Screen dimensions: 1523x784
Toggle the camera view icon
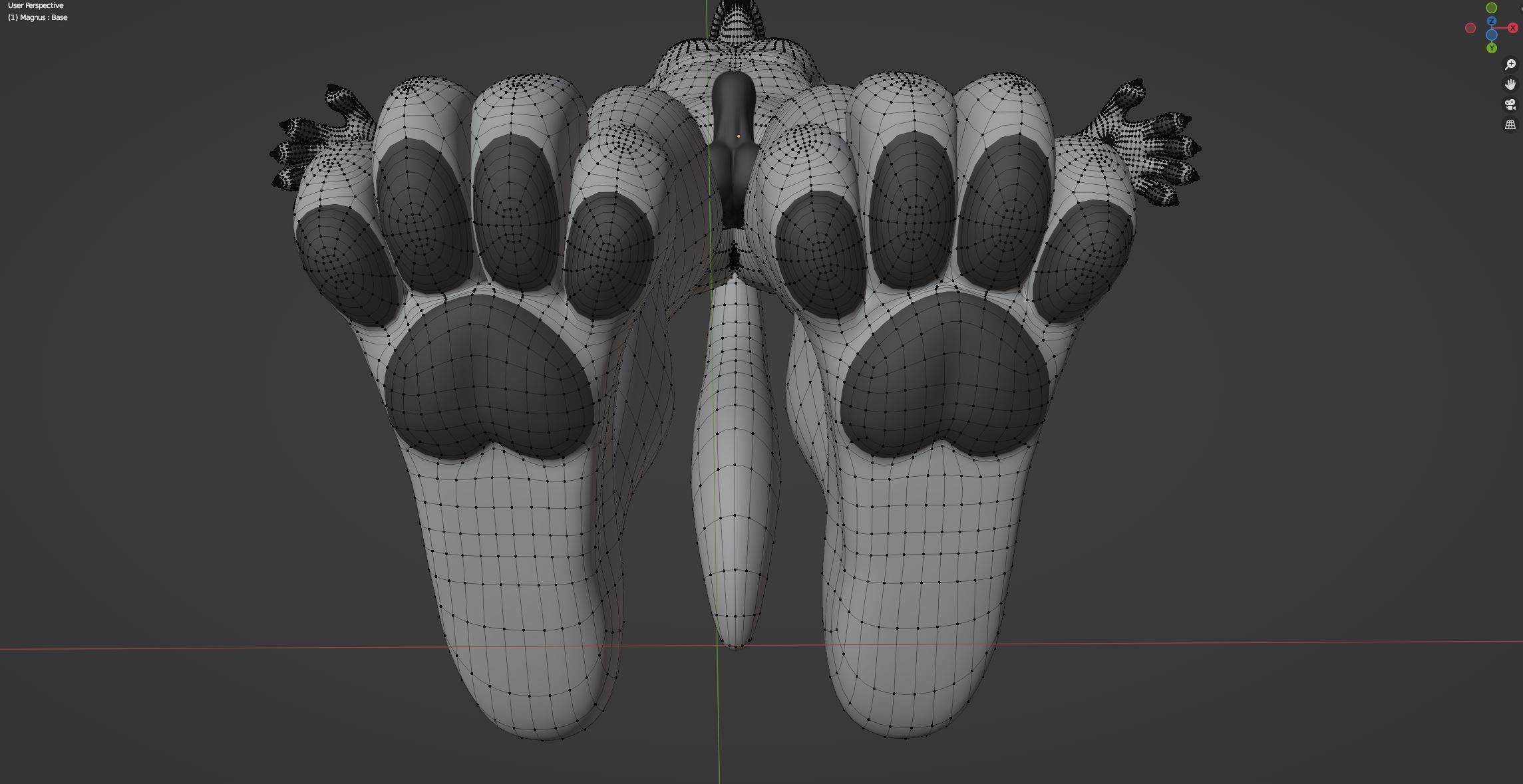coord(1510,104)
